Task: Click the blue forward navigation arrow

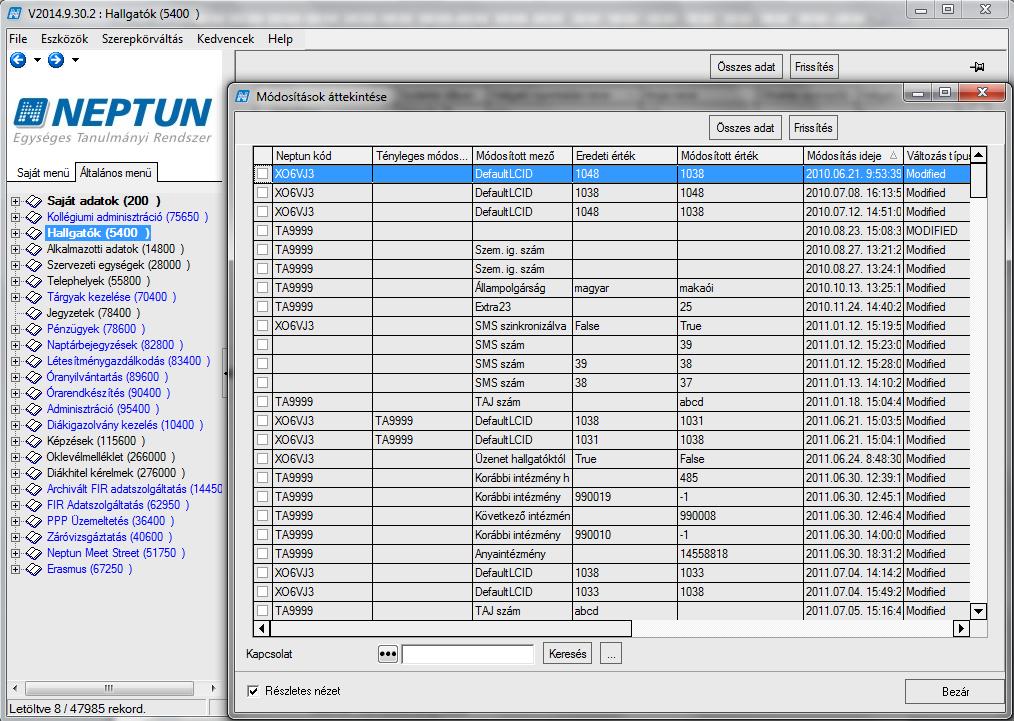Action: pos(56,60)
